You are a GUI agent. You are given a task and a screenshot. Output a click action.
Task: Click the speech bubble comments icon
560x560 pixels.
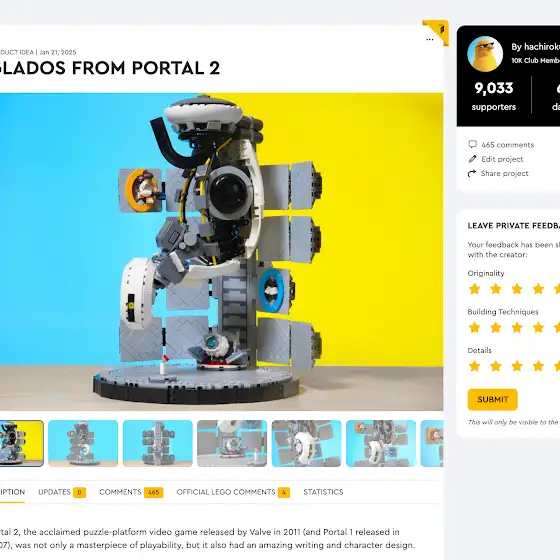[x=472, y=144]
